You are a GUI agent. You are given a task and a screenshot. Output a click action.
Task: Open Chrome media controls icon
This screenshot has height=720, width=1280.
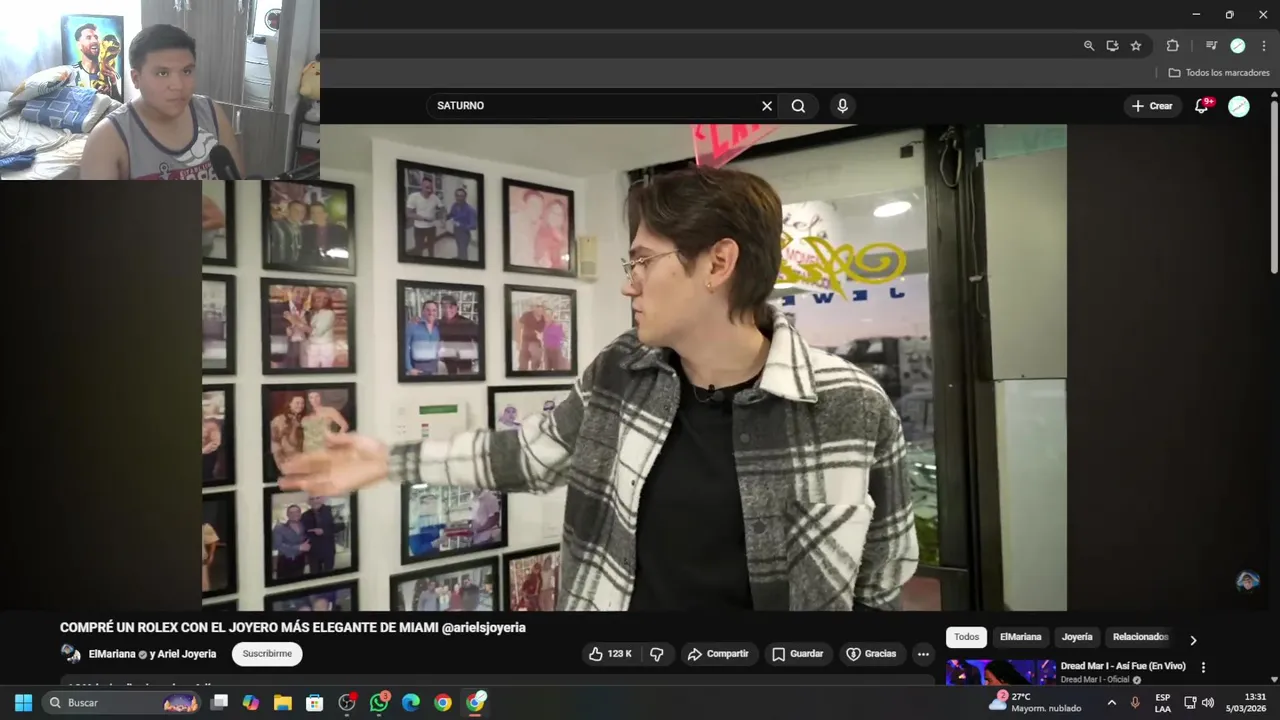click(1211, 46)
